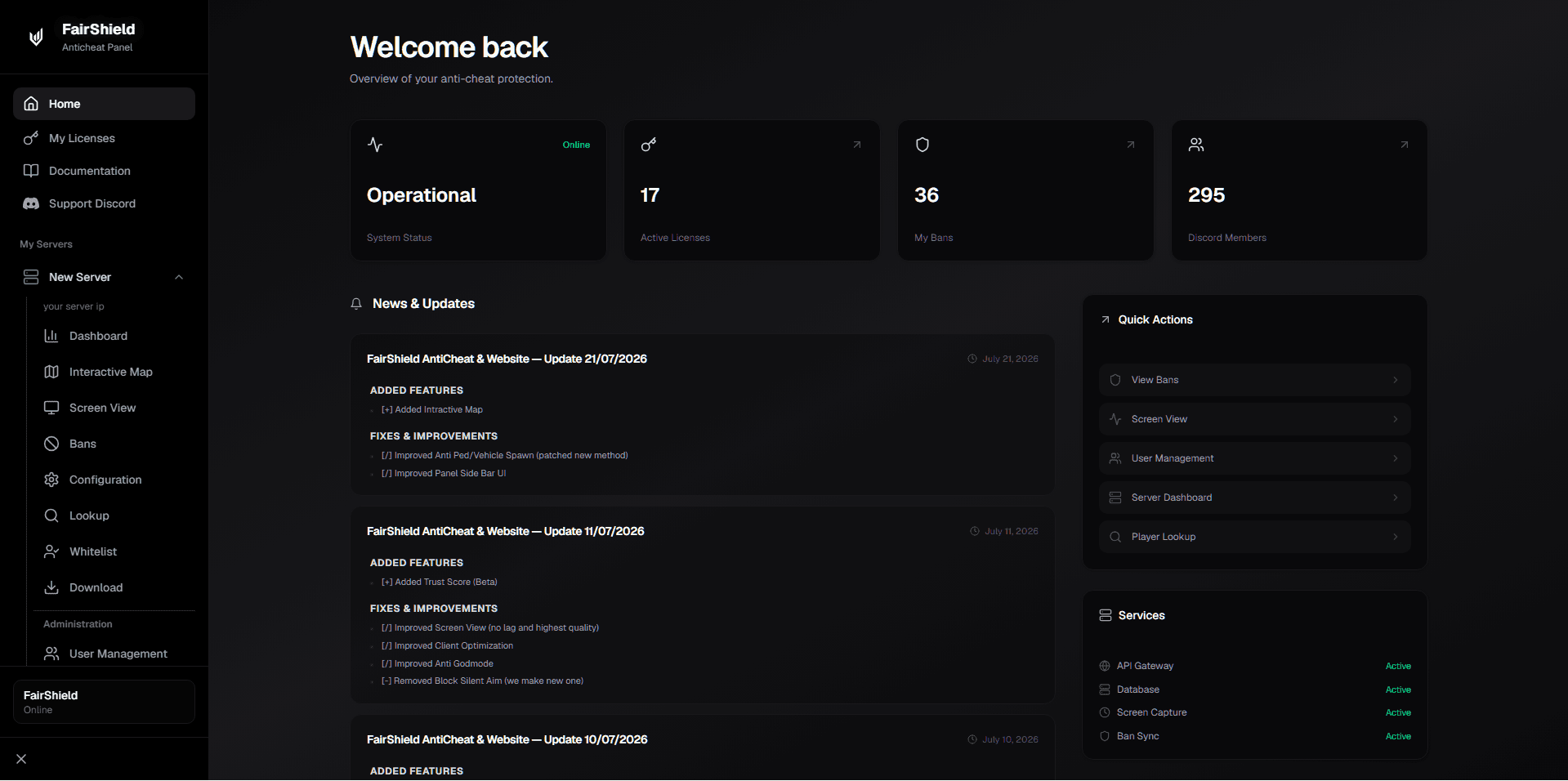The width and height of the screenshot is (1568, 781).
Task: Click the arrow on My Bans card
Action: [x=1131, y=145]
